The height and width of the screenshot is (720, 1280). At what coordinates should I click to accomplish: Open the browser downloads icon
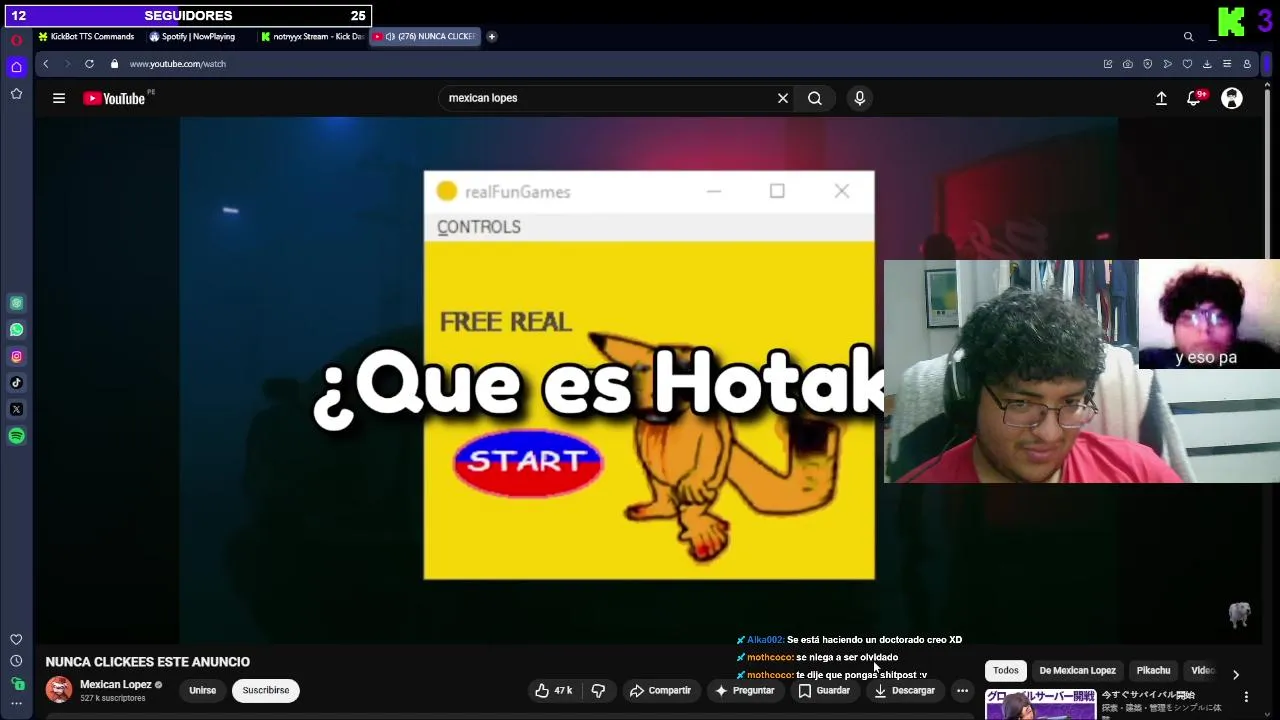pos(1207,64)
